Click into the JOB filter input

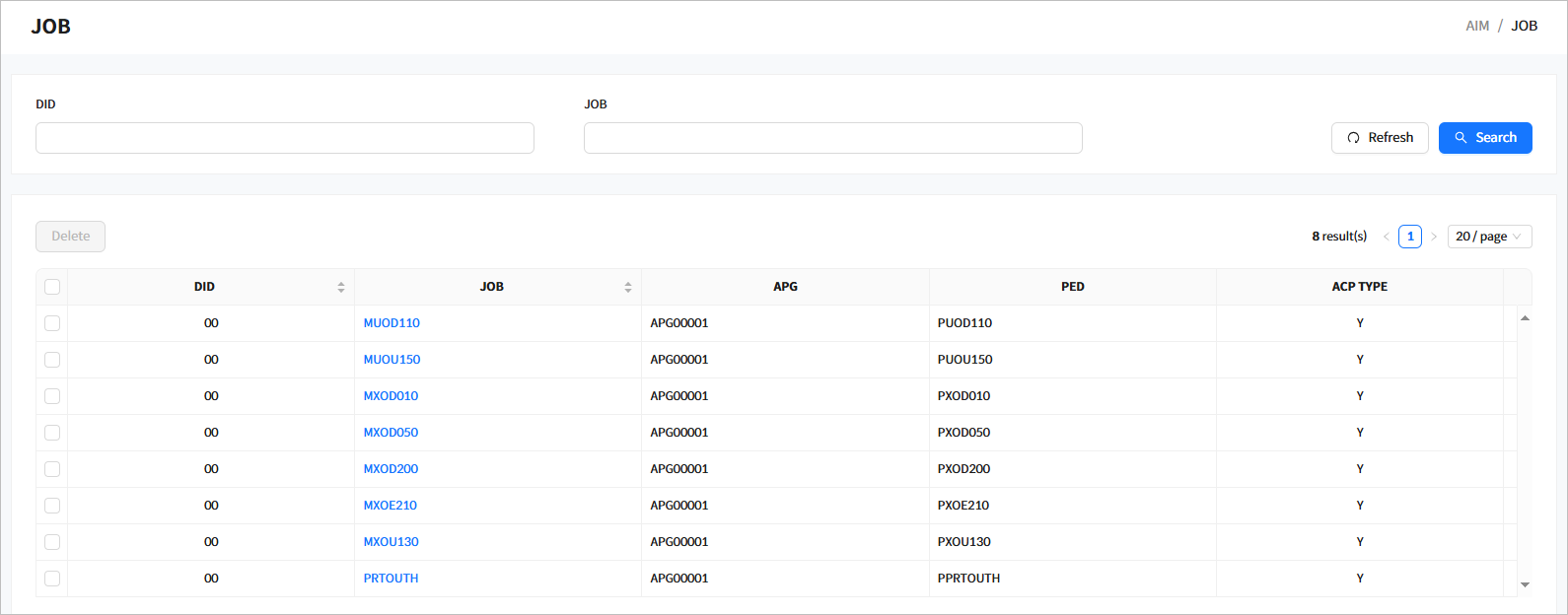pos(832,138)
